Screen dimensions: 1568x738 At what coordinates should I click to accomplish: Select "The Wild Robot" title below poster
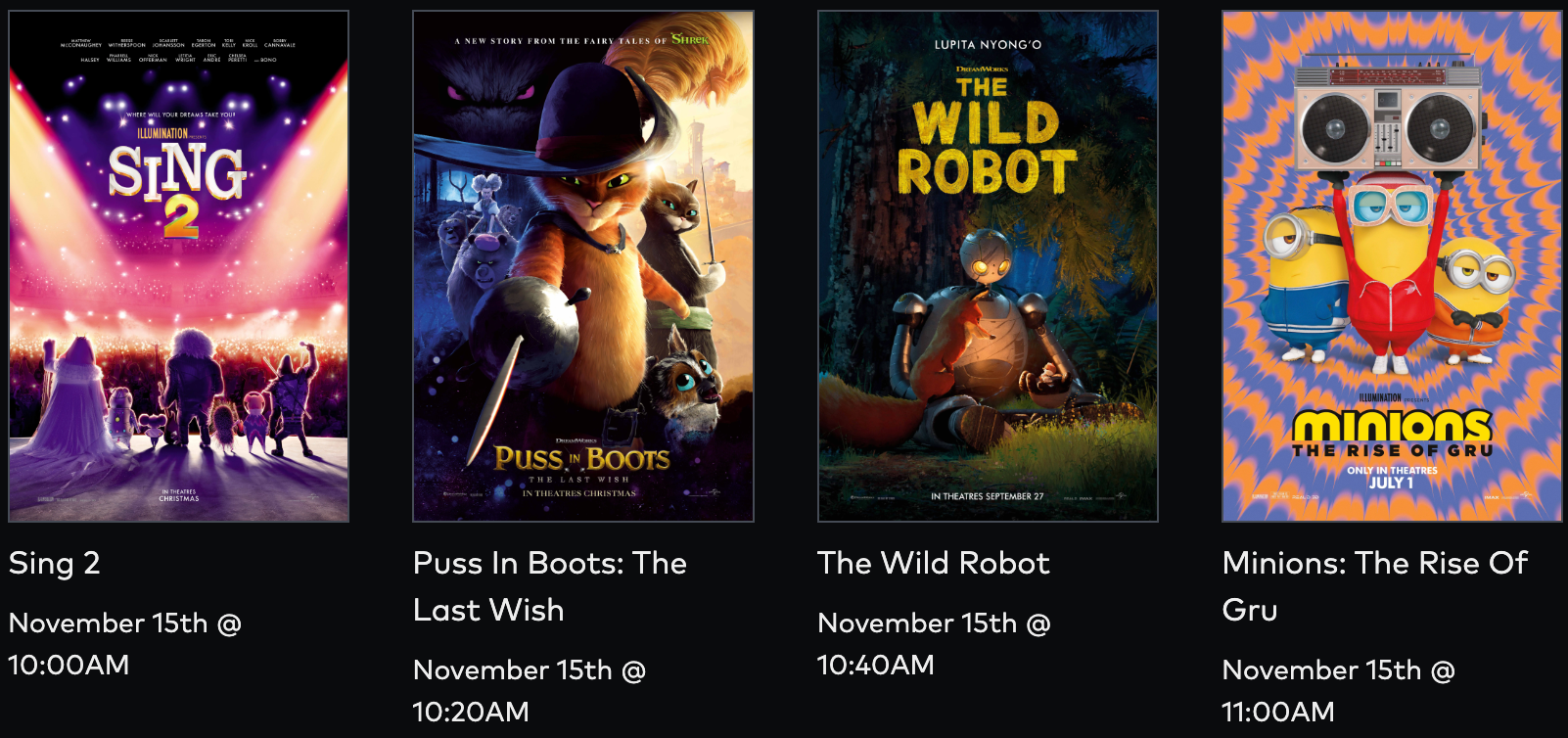point(934,564)
